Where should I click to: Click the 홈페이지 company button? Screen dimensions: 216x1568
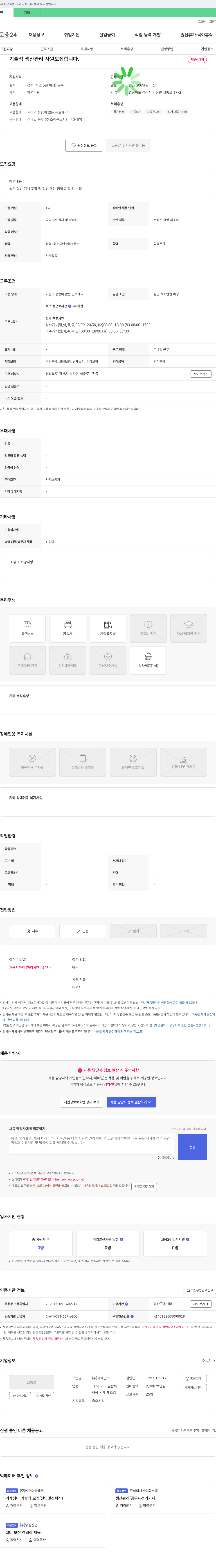pyautogui.click(x=193, y=1379)
